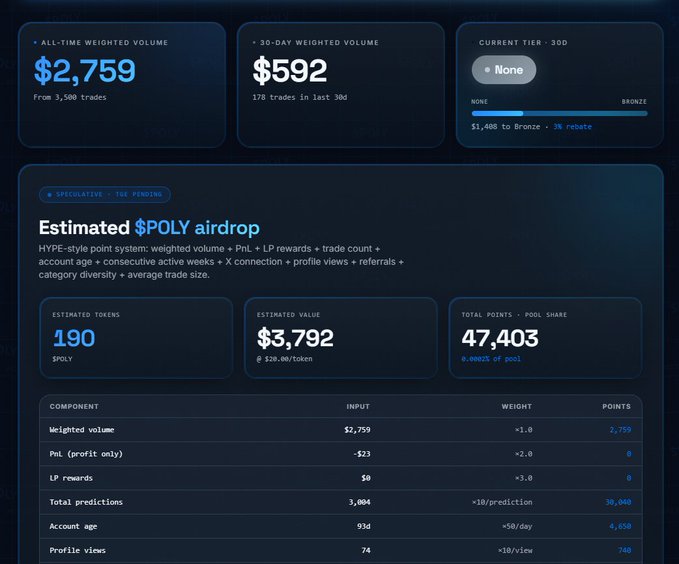Click the Speculative TGE Pending badge
679x564 pixels.
105,194
